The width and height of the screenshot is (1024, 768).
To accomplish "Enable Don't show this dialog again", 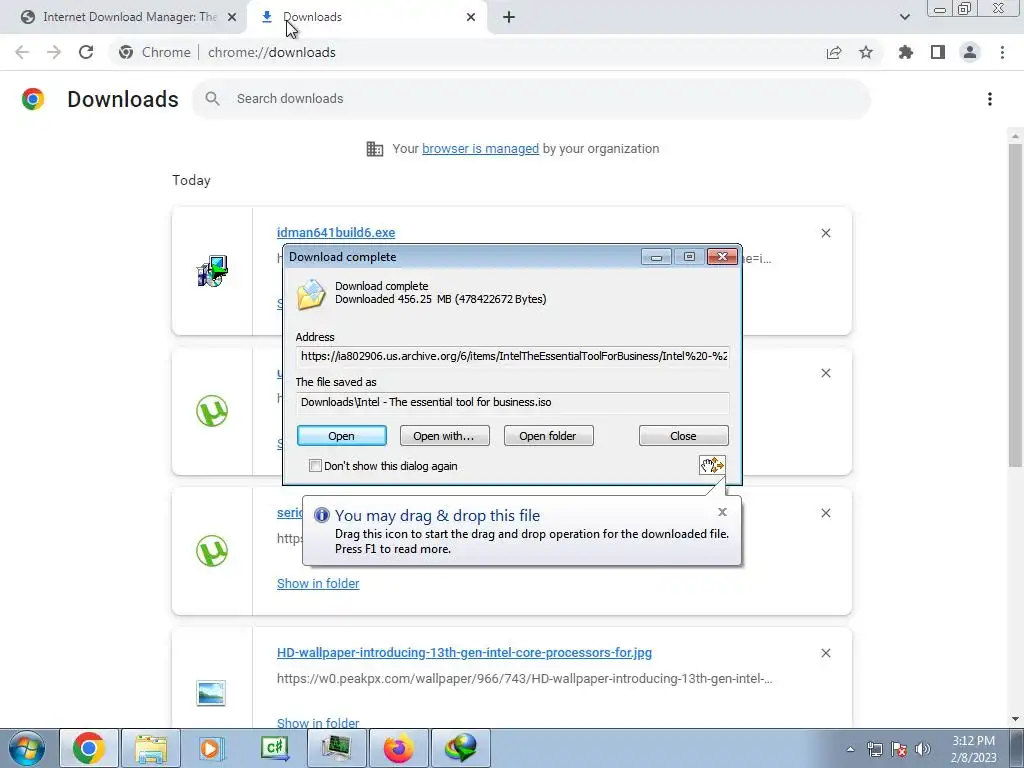I will (x=315, y=466).
